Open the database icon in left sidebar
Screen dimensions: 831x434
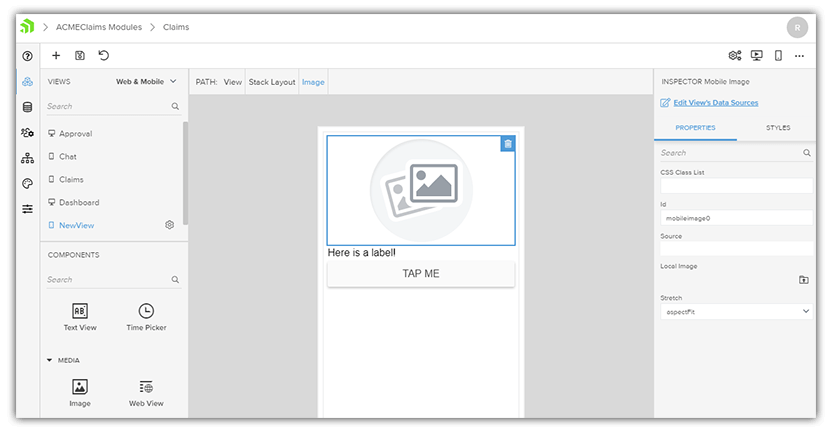pyautogui.click(x=27, y=107)
